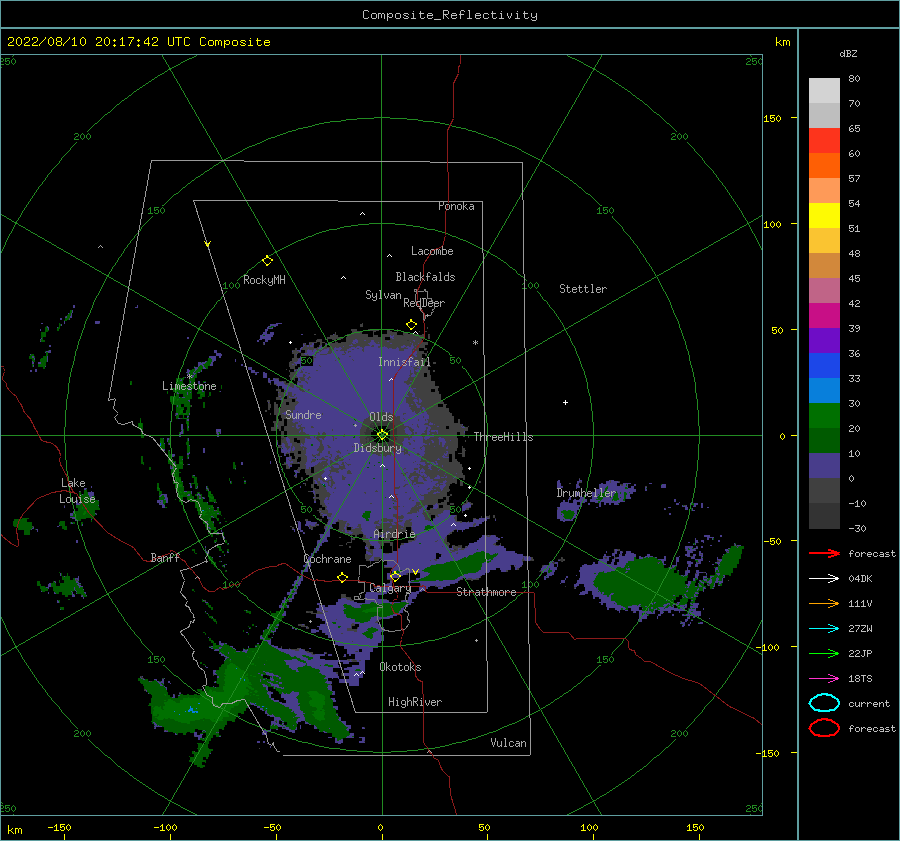
Task: Click the RockyMH label
Action: point(264,280)
